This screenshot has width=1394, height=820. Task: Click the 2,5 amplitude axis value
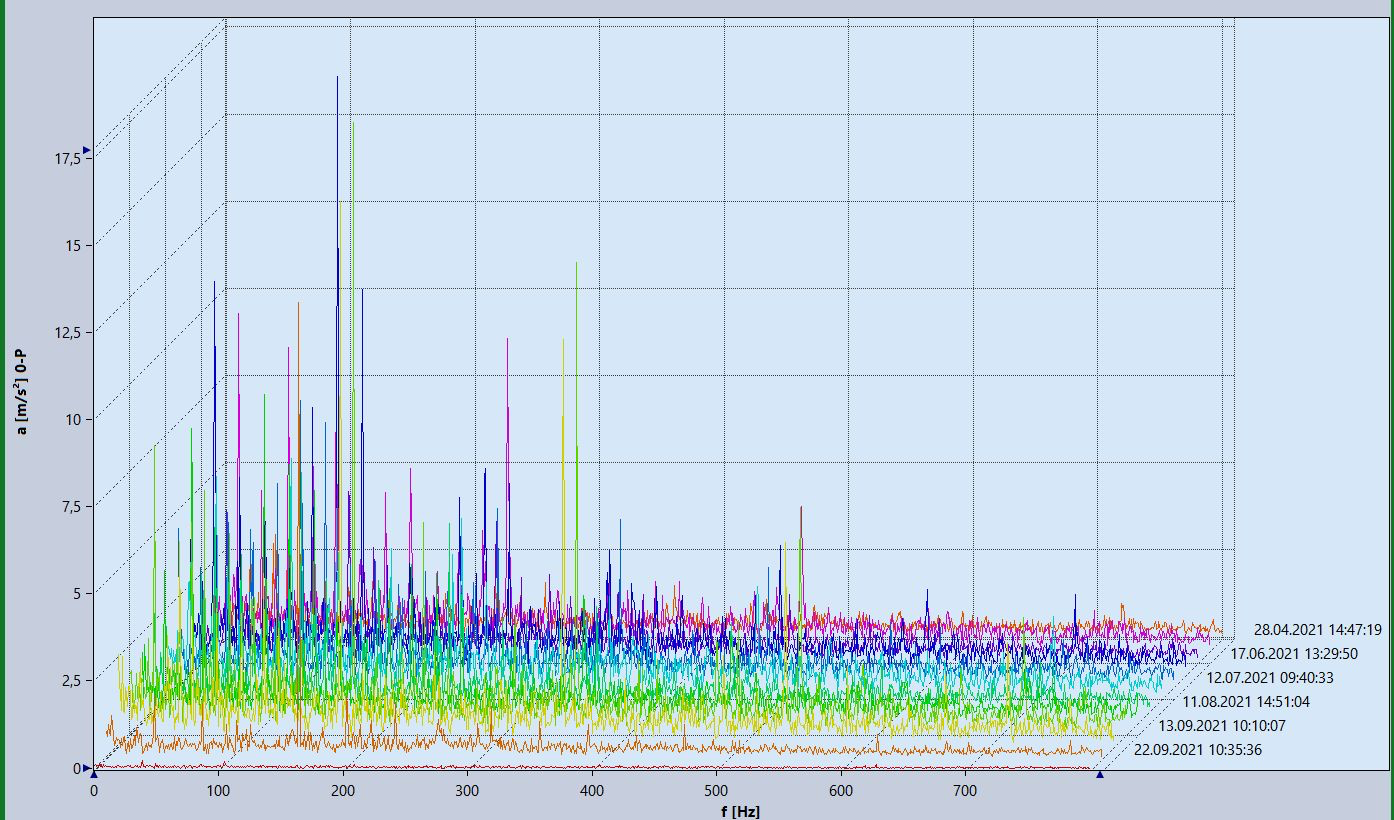(x=72, y=680)
